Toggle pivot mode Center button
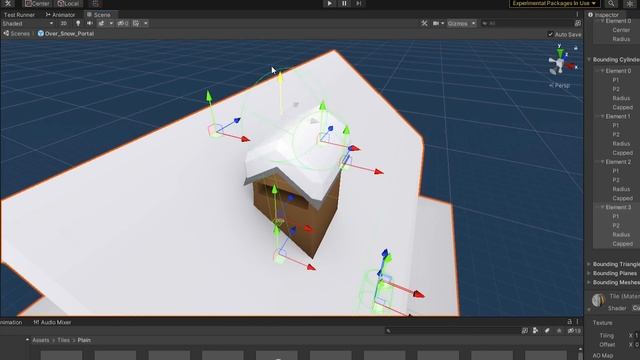The height and width of the screenshot is (360, 640). (37, 4)
